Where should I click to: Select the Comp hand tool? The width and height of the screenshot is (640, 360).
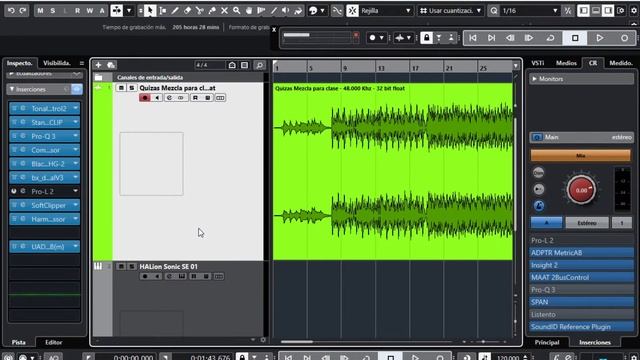249,11
